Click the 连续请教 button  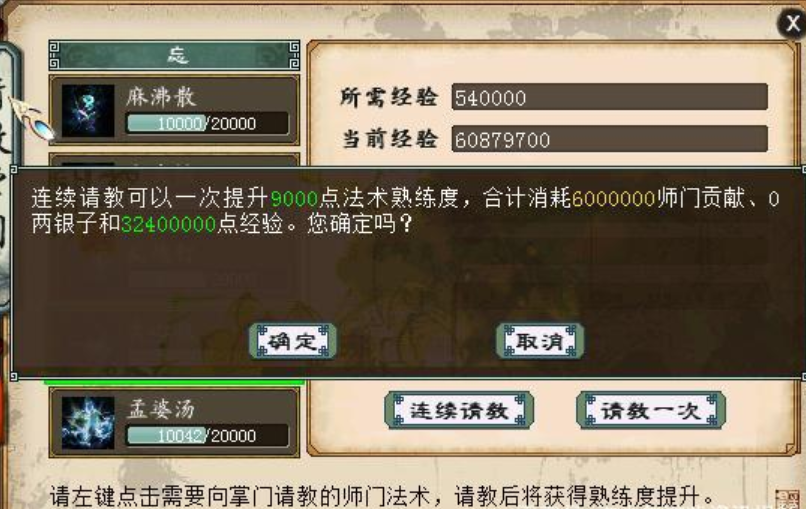coord(459,410)
